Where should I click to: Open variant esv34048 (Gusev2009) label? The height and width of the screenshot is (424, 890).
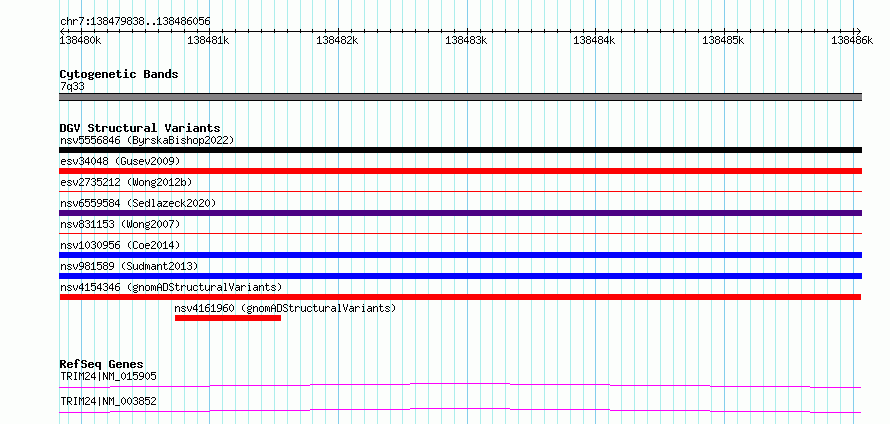click(120, 161)
